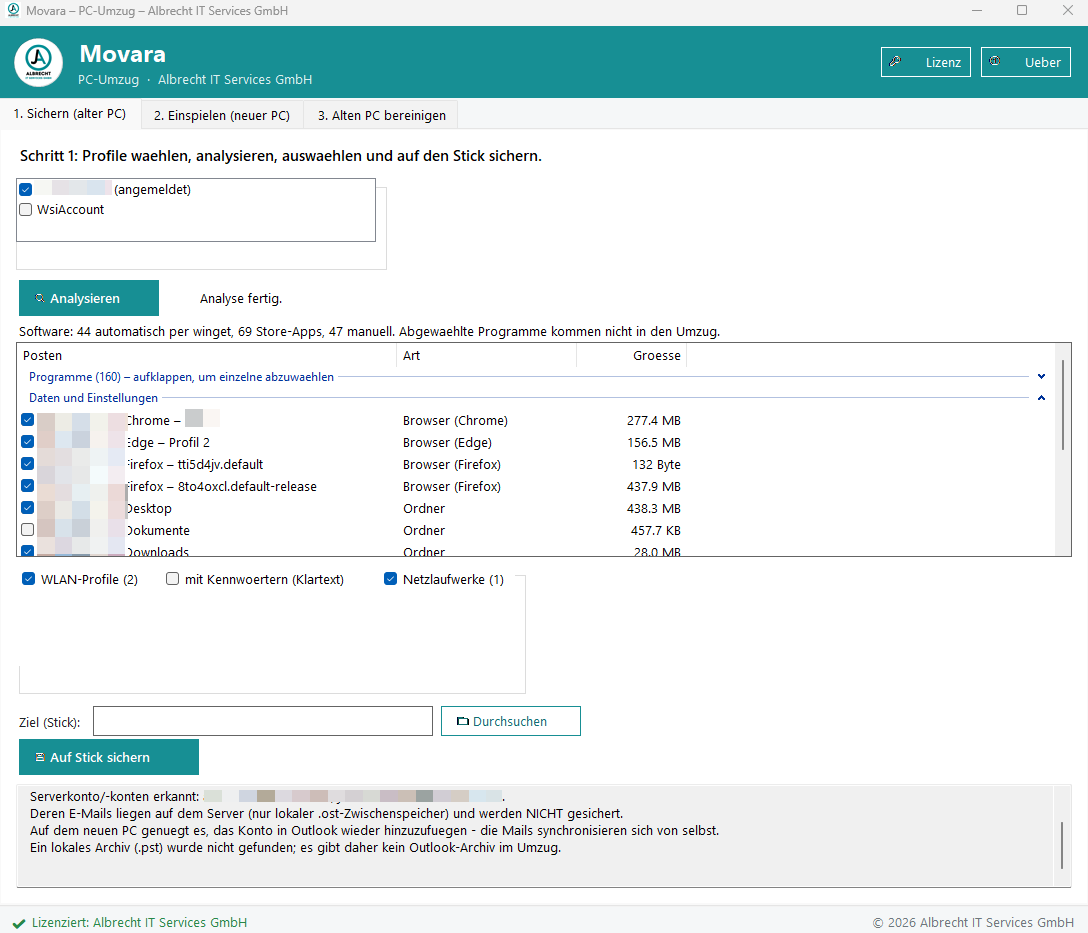Viewport: 1088px width, 933px height.
Task: Collapse the Daten und Einstellungen group
Action: 1041,397
